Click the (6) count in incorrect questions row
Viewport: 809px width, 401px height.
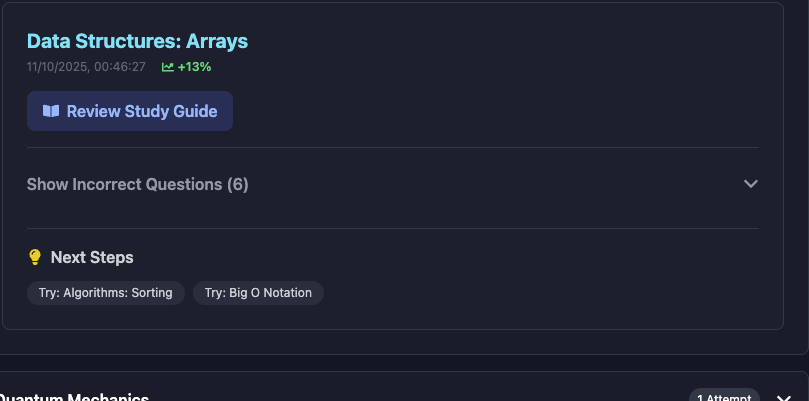click(x=237, y=184)
